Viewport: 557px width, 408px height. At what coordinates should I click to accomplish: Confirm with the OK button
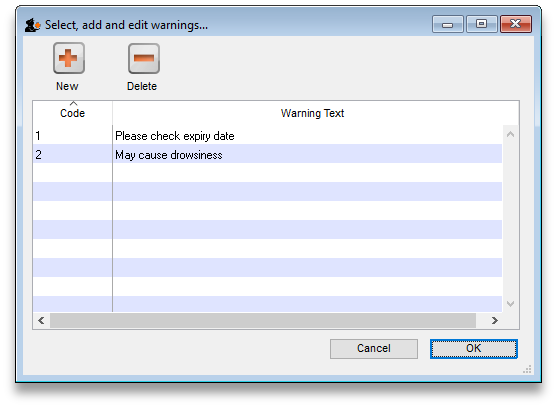pos(474,348)
